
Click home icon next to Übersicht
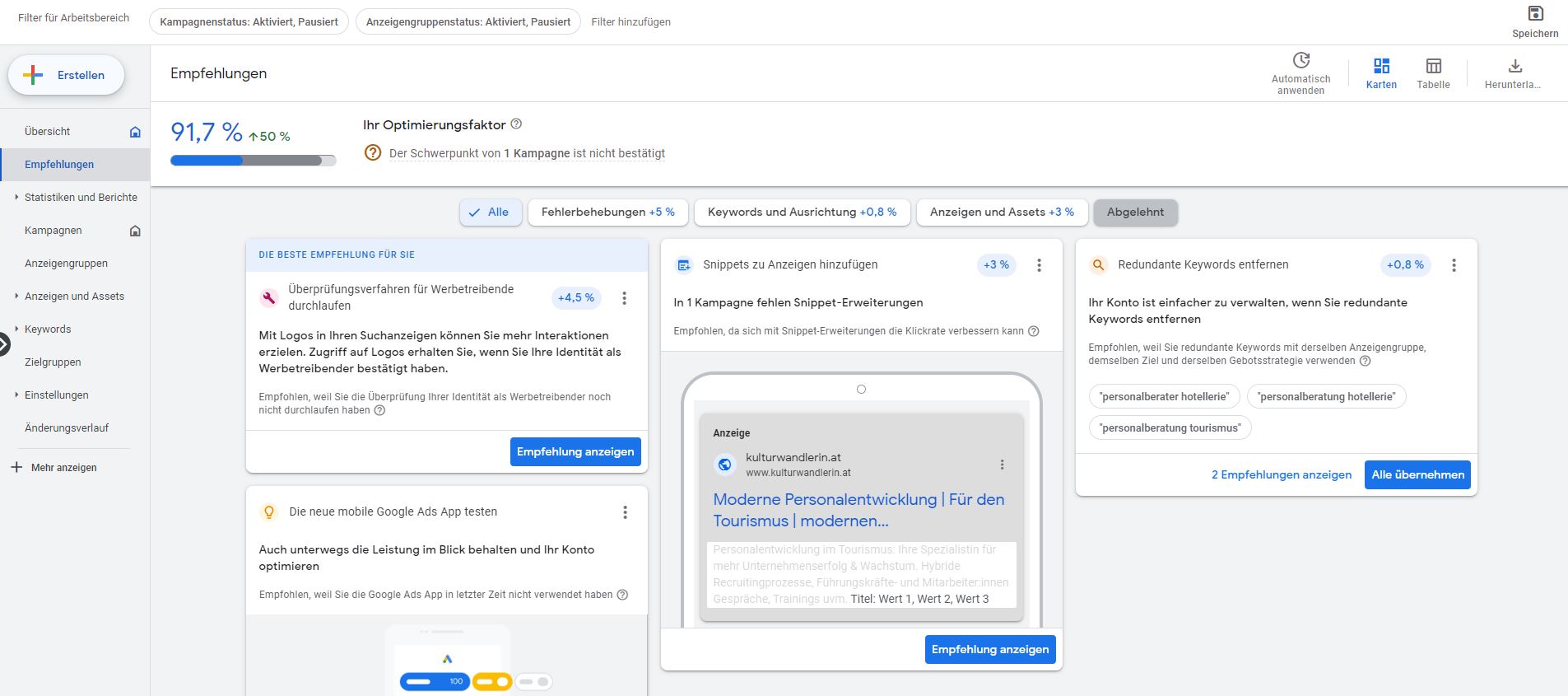click(x=135, y=132)
